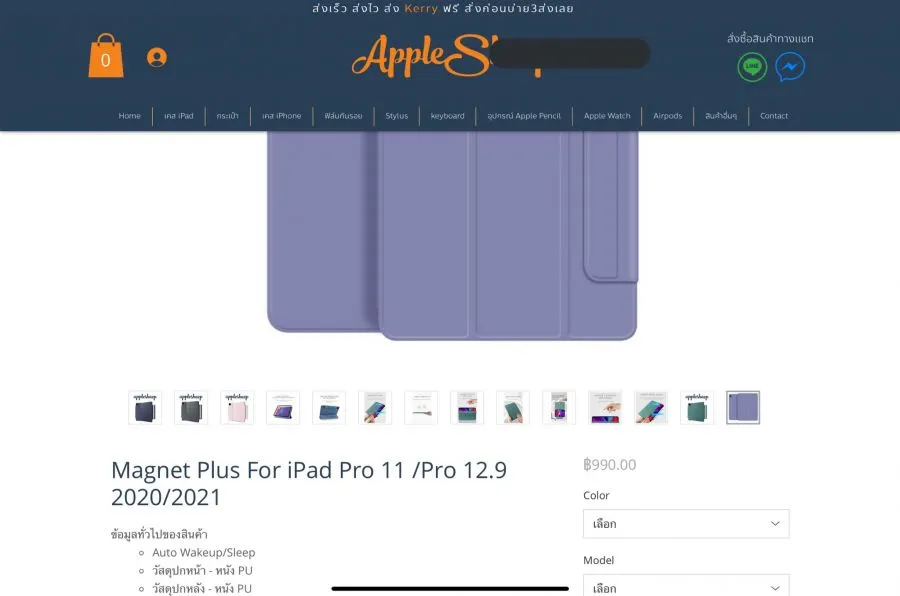Click the main purple case product image
This screenshot has width=900, height=596.
(452, 235)
